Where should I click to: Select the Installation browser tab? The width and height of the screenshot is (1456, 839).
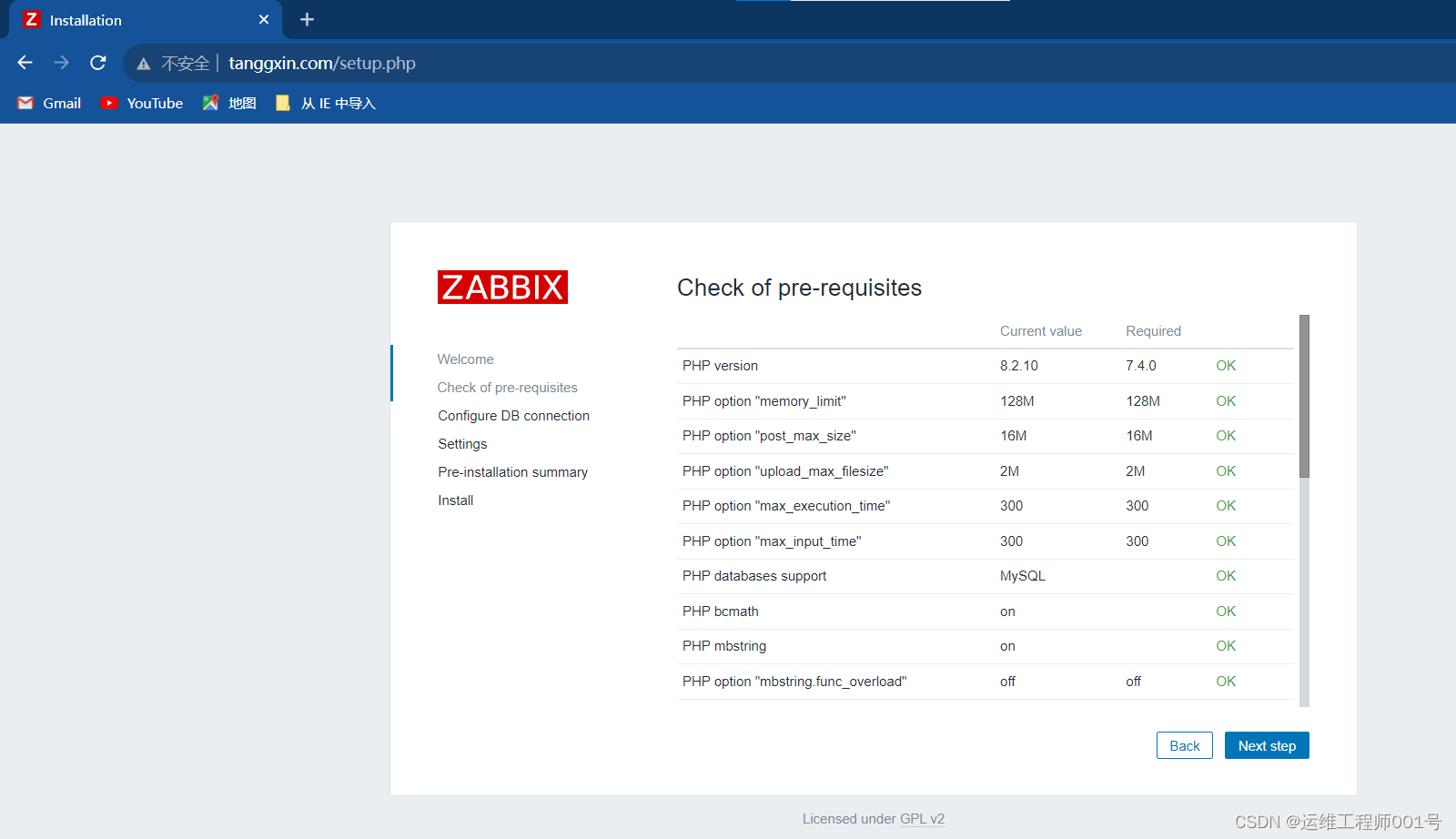(x=146, y=20)
